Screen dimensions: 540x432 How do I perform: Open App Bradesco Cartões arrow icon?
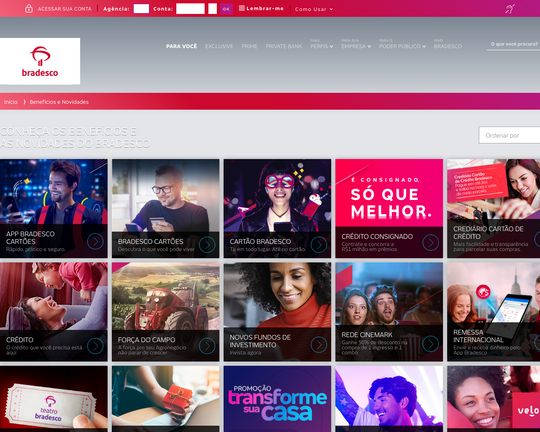point(95,241)
